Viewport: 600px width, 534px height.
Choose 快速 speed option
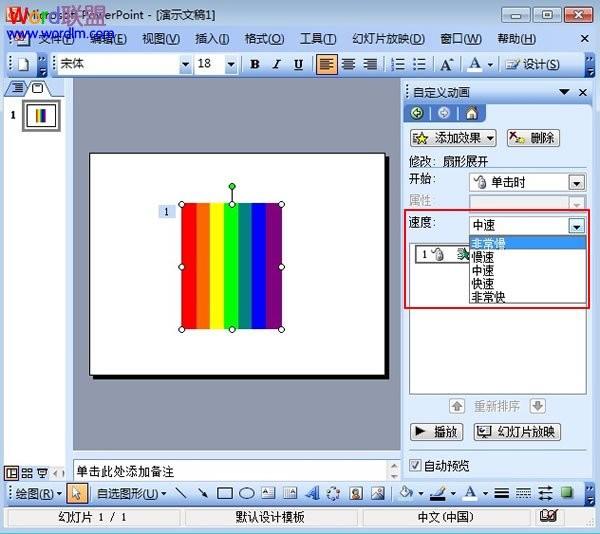tap(528, 283)
